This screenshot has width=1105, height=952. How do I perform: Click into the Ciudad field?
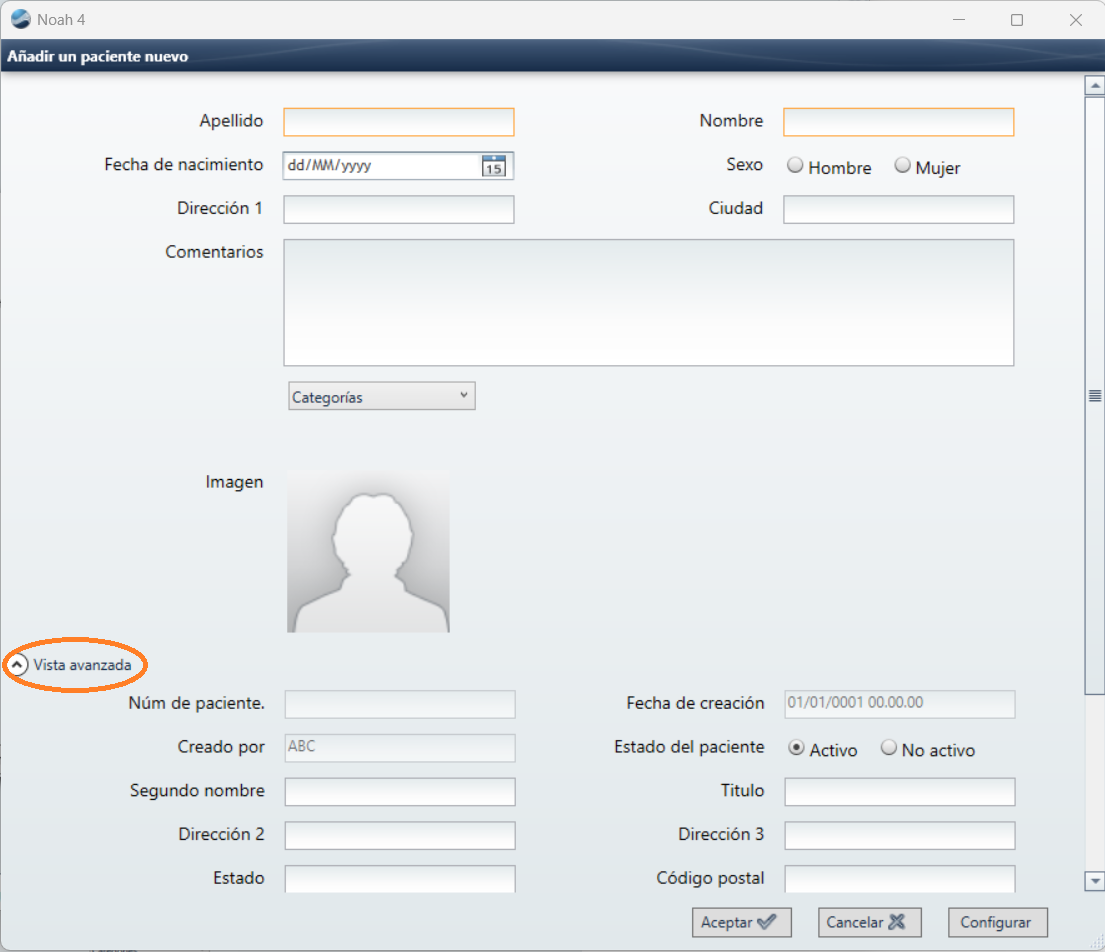899,209
